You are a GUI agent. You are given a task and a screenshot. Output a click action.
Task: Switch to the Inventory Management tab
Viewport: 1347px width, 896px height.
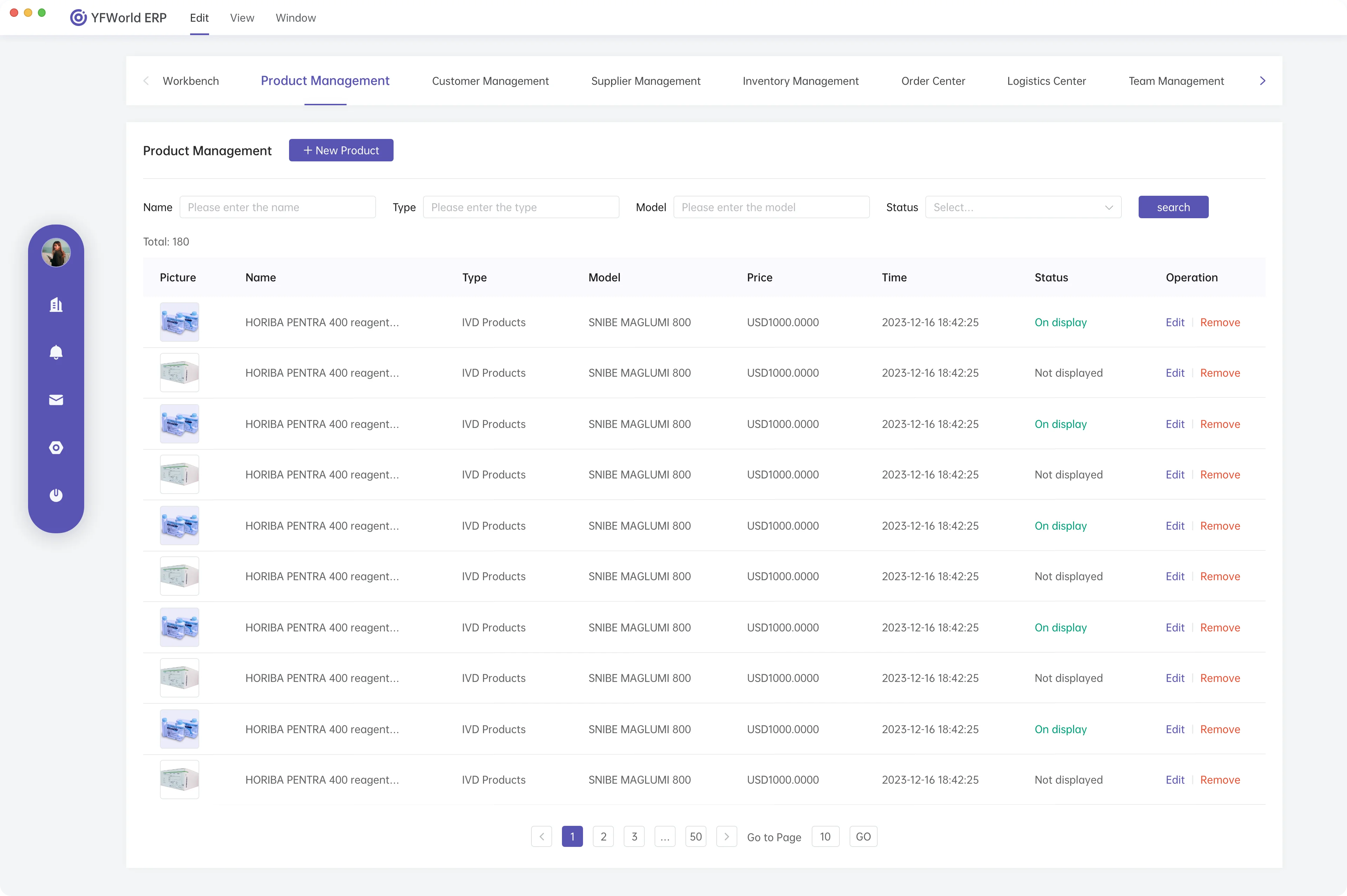pyautogui.click(x=800, y=81)
